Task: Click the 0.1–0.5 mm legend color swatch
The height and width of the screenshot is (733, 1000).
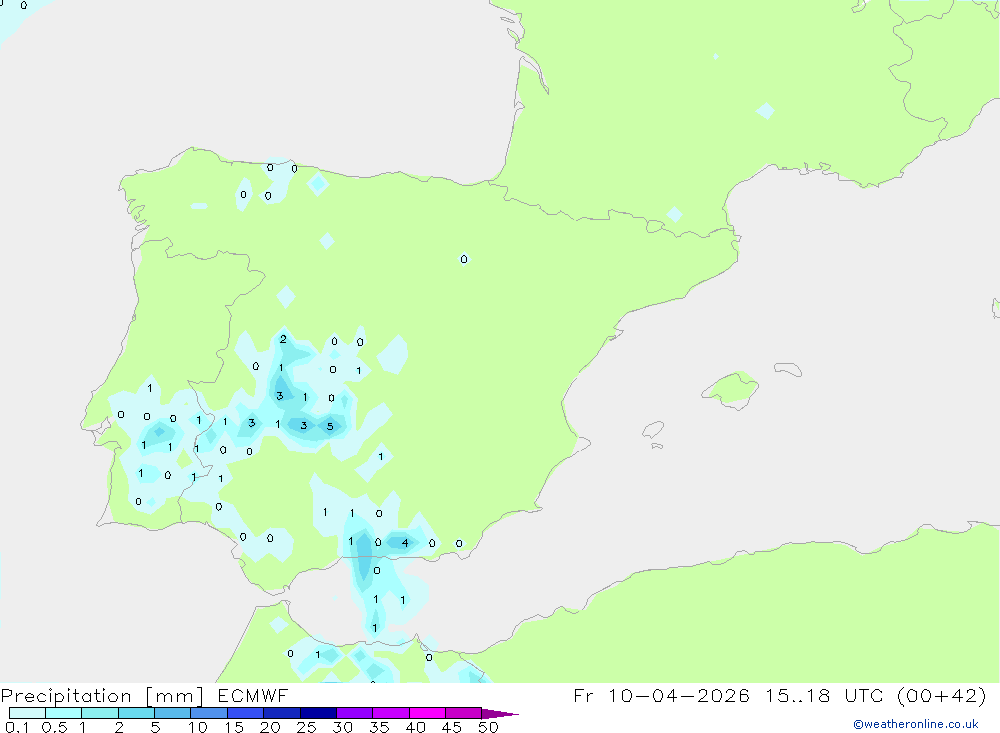Action: (x=27, y=713)
